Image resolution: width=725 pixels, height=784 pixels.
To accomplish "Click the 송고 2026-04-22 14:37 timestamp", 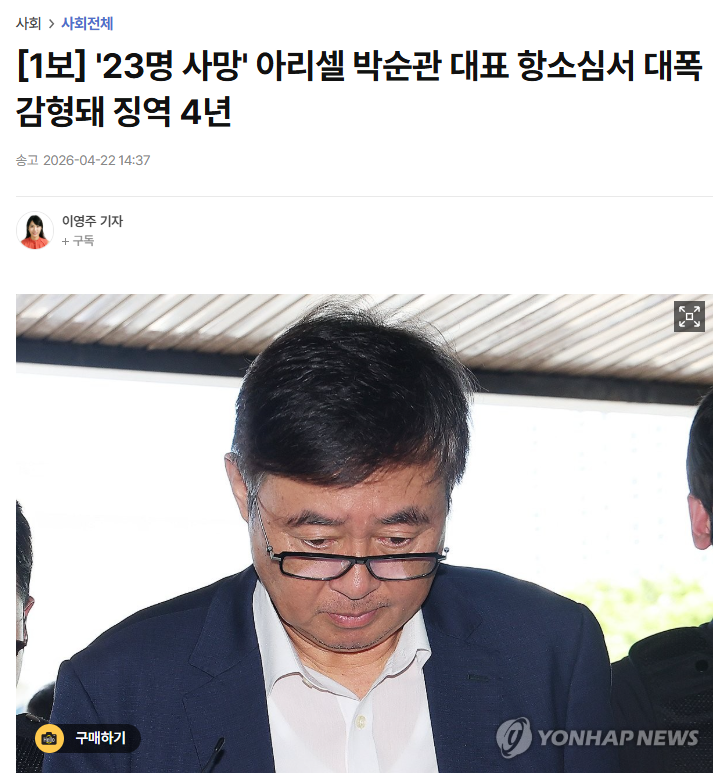I will tap(83, 160).
